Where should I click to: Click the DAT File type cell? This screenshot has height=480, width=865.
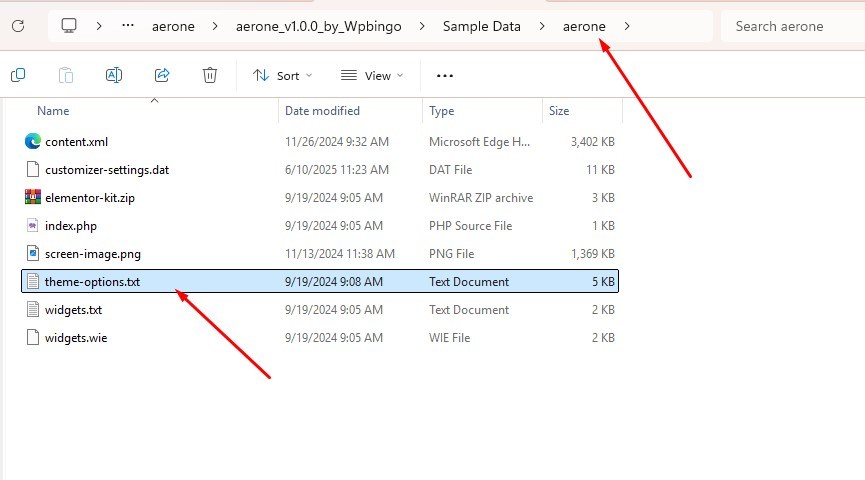pos(451,170)
